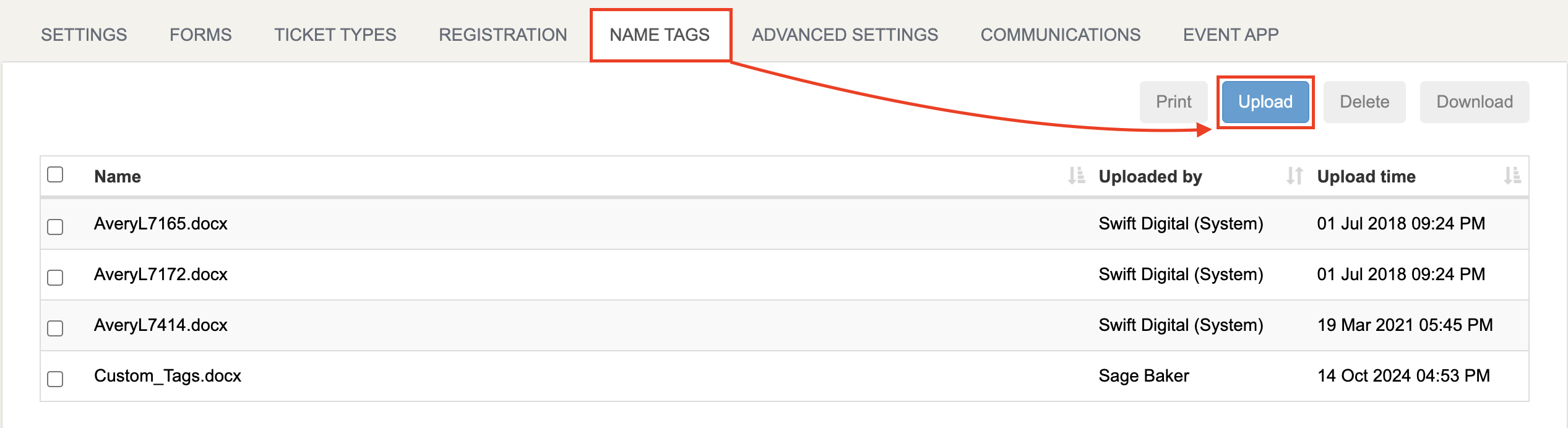Click the blue Upload button
This screenshot has height=428, width=1568.
coord(1265,102)
